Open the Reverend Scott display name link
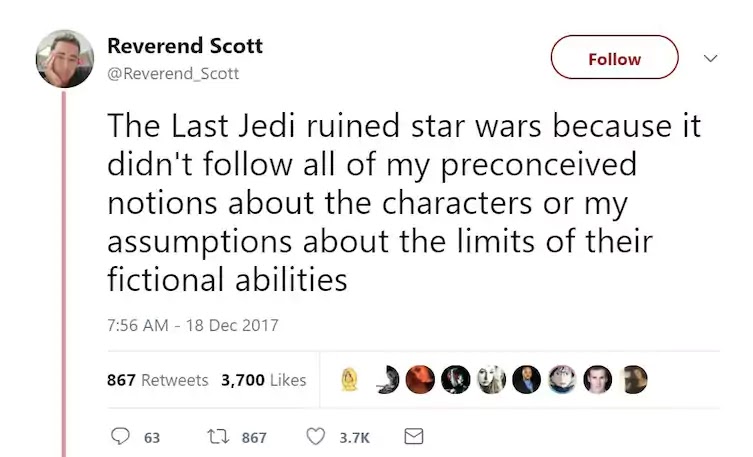753x457 pixels. pyautogui.click(x=184, y=46)
